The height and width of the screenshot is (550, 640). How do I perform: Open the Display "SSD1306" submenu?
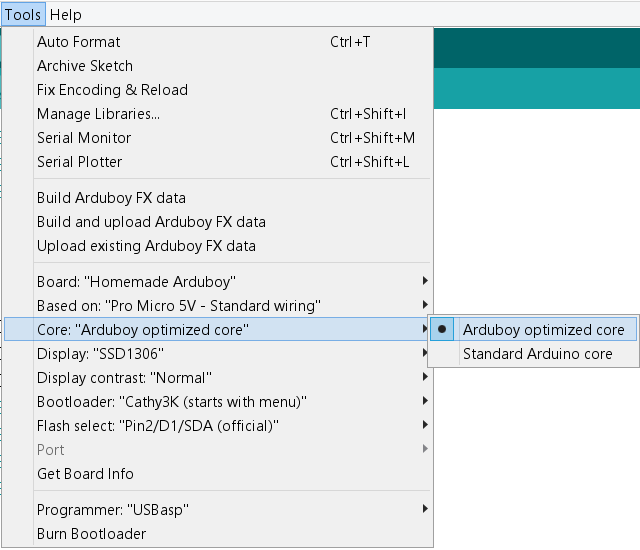pyautogui.click(x=100, y=354)
